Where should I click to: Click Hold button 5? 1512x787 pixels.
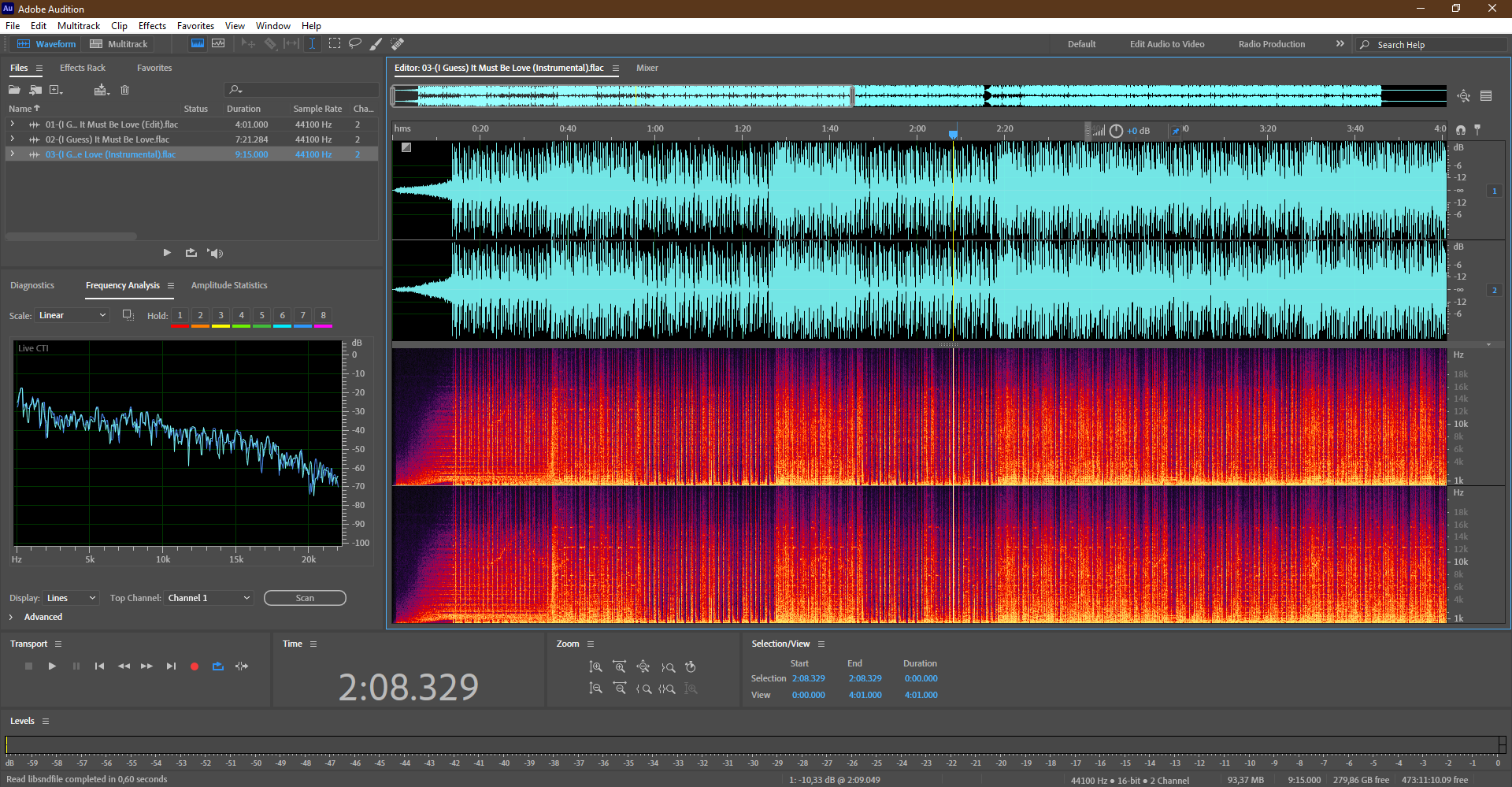[x=262, y=316]
